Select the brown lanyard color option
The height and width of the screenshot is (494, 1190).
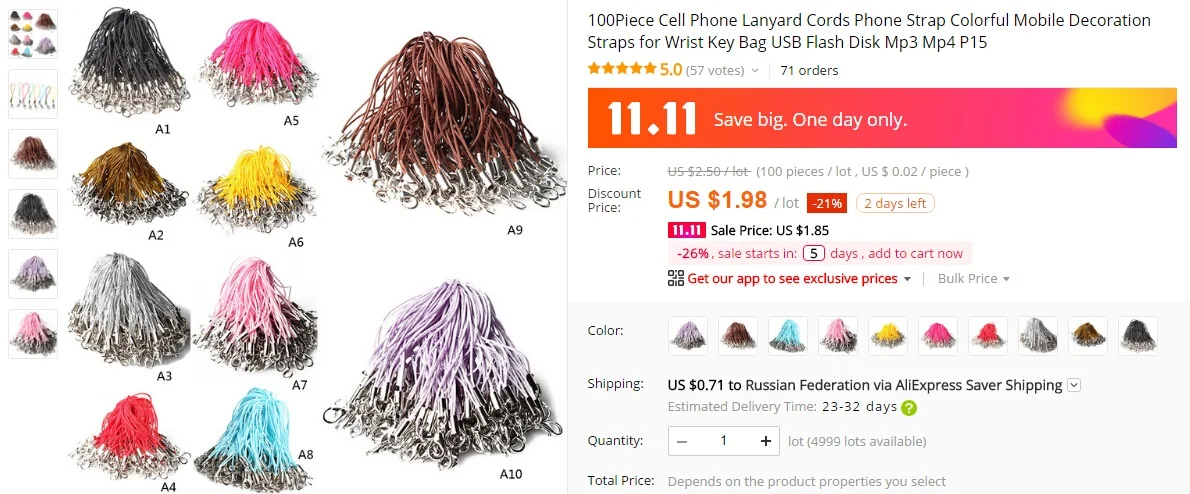[738, 336]
